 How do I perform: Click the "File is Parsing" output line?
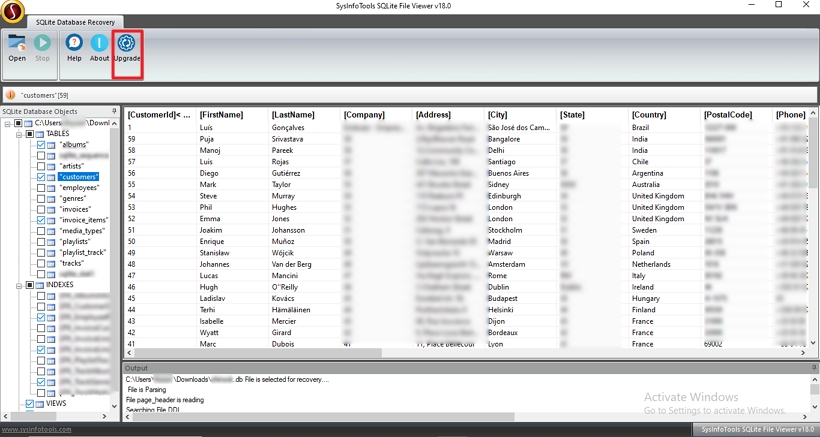tap(146, 390)
